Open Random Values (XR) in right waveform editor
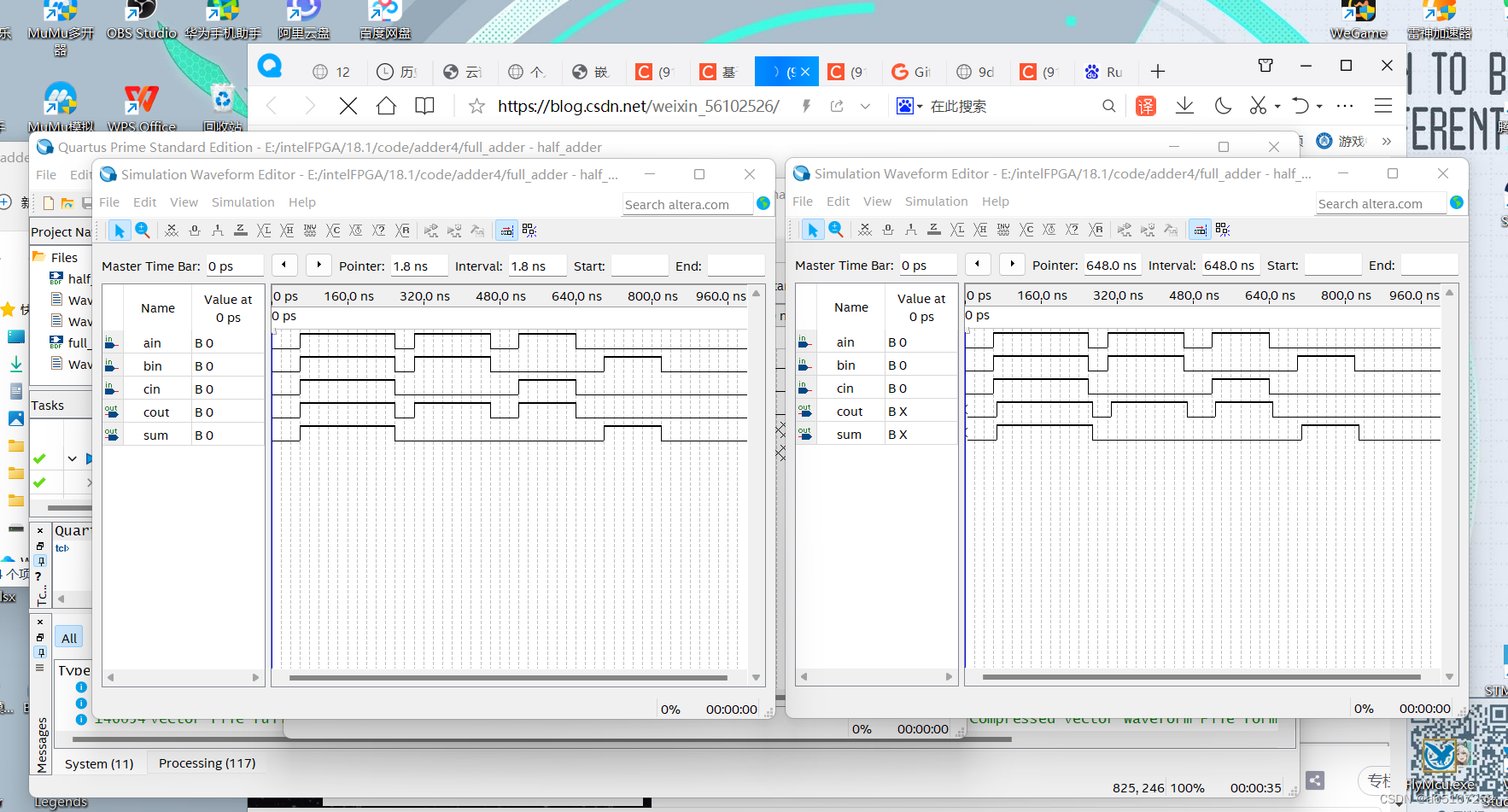This screenshot has height=812, width=1508. 1096,230
